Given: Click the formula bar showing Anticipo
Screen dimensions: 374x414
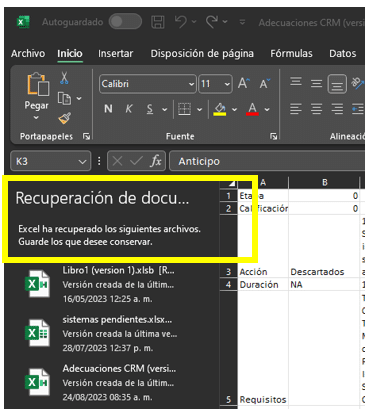Looking at the screenshot, I should (267, 161).
